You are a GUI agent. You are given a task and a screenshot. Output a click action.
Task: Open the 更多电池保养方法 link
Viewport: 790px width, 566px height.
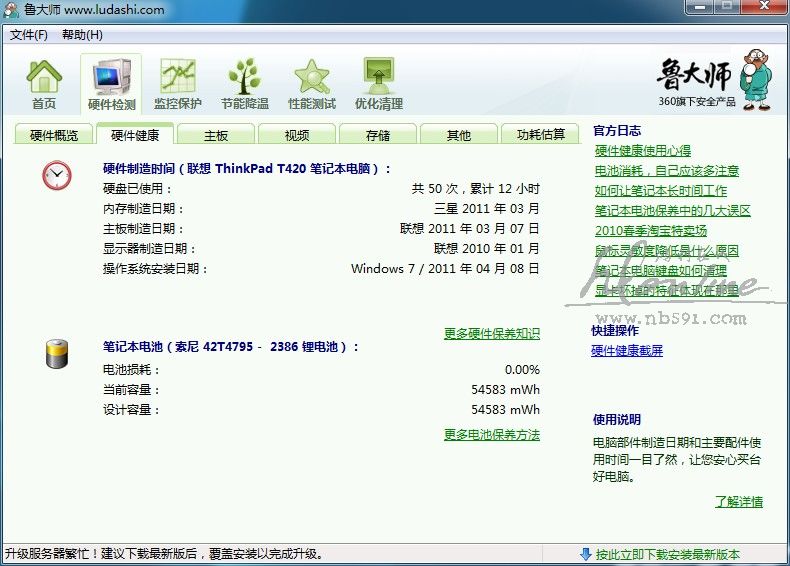click(491, 434)
